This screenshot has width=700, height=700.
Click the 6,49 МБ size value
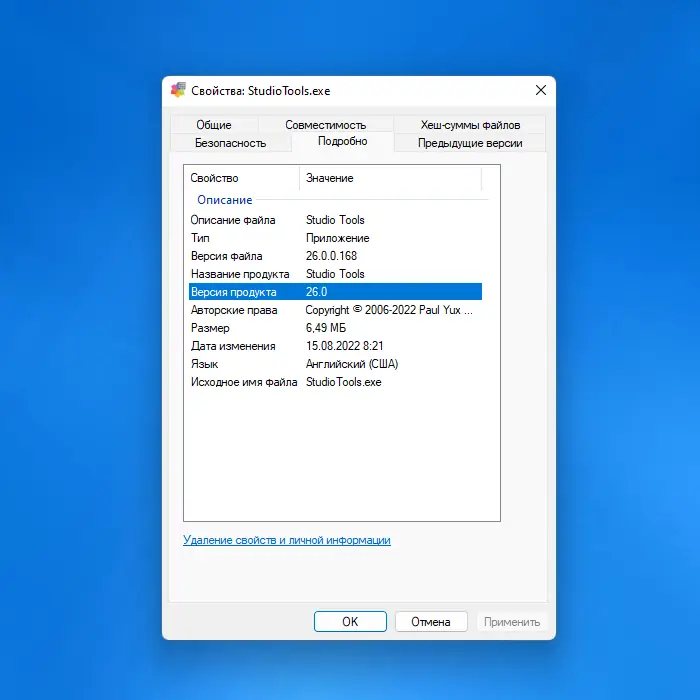coord(326,328)
